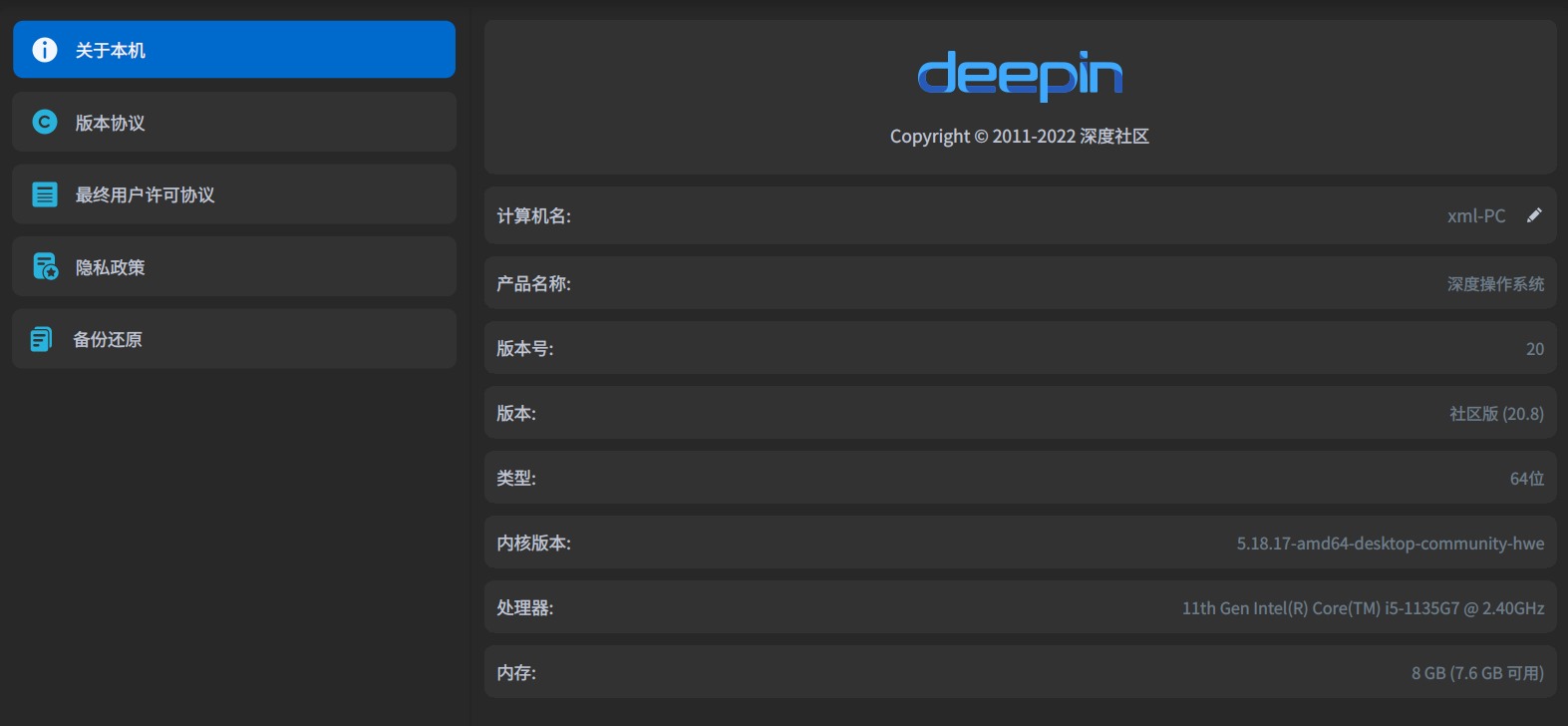
Task: Click the 计算机名: label
Action: coord(534,216)
